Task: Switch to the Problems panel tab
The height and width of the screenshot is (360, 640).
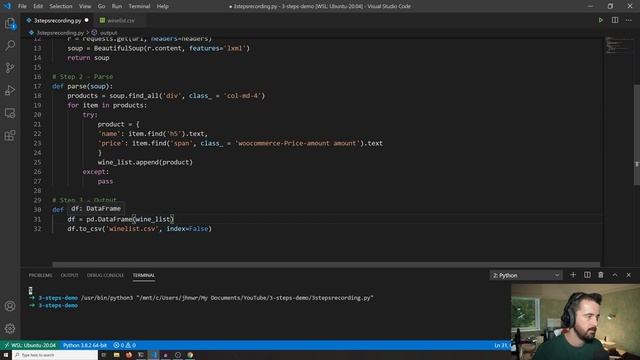Action: pos(40,276)
